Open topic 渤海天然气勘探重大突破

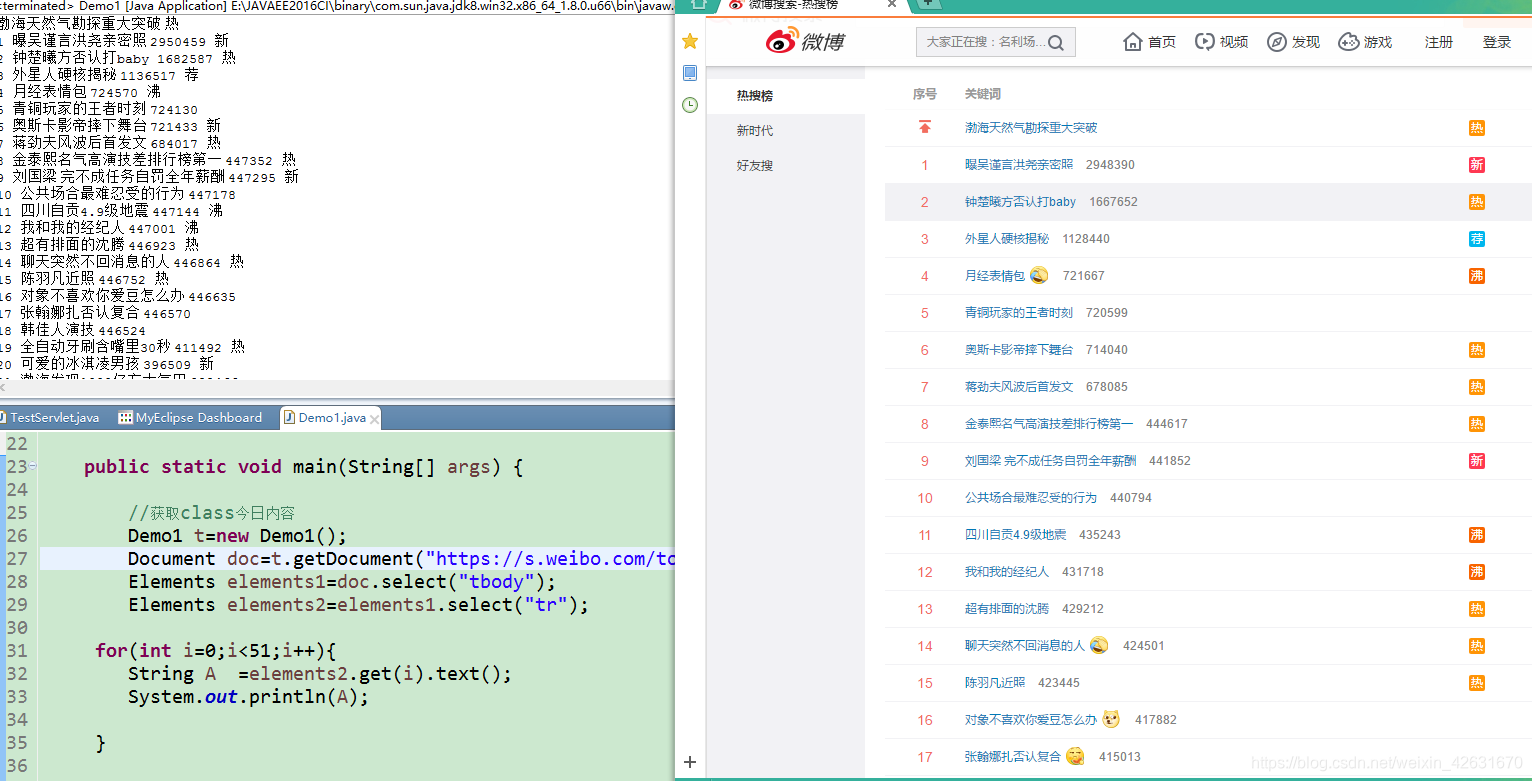point(1031,128)
